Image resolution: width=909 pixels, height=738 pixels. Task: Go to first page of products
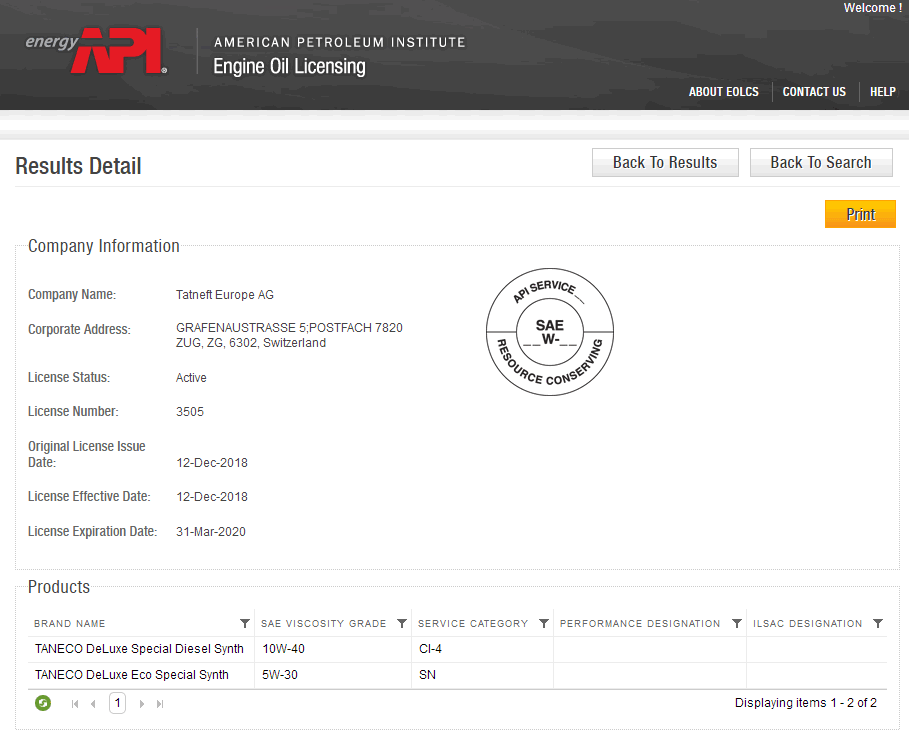pyautogui.click(x=75, y=704)
